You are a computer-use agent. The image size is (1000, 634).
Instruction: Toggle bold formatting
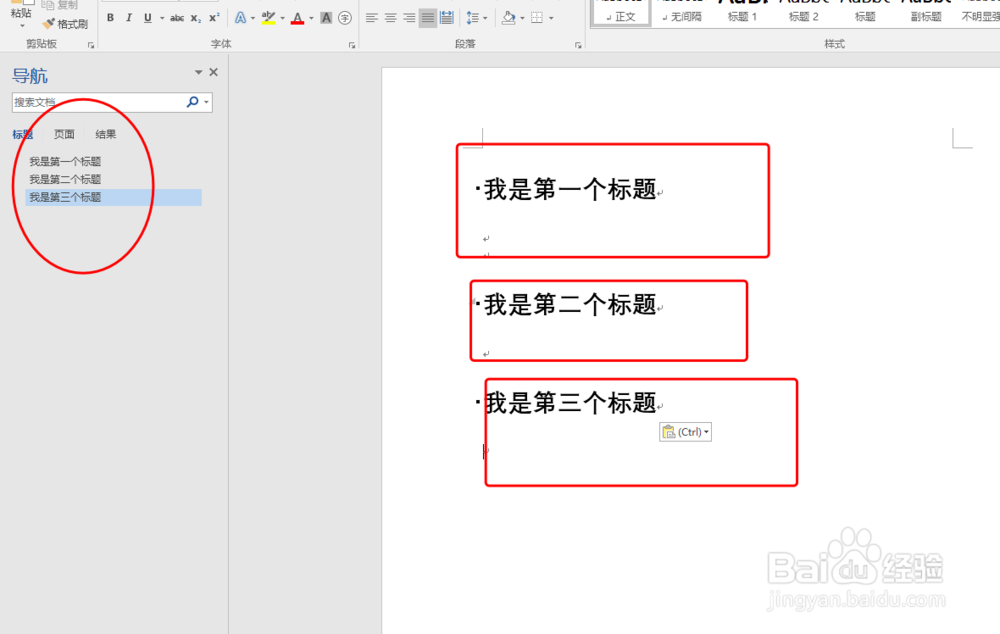[110, 18]
